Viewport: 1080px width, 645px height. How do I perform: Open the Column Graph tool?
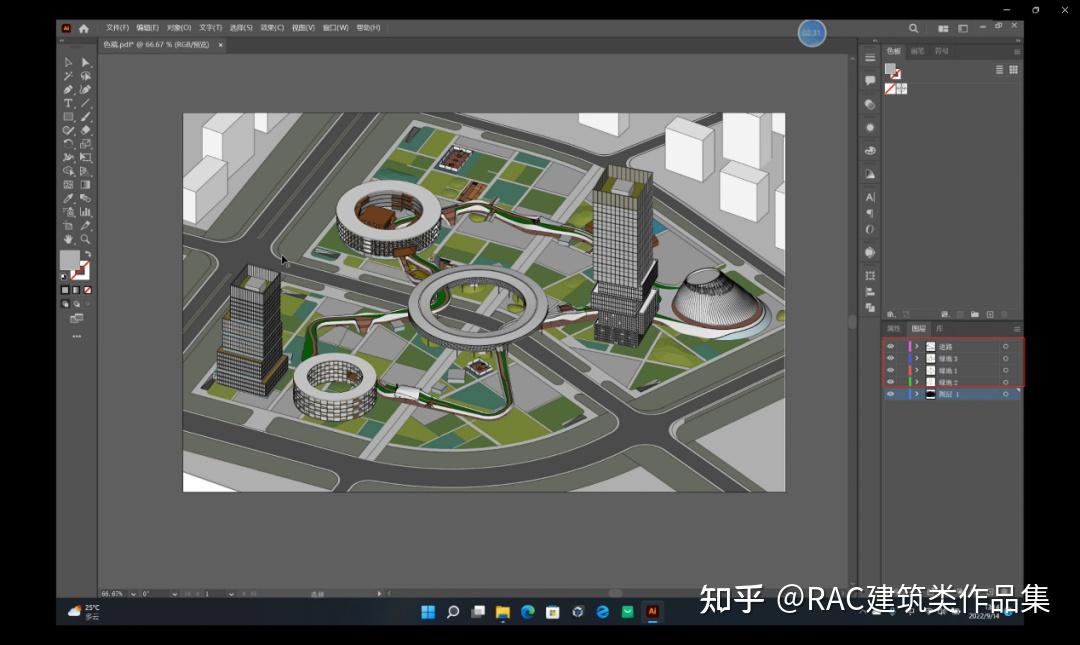click(86, 213)
